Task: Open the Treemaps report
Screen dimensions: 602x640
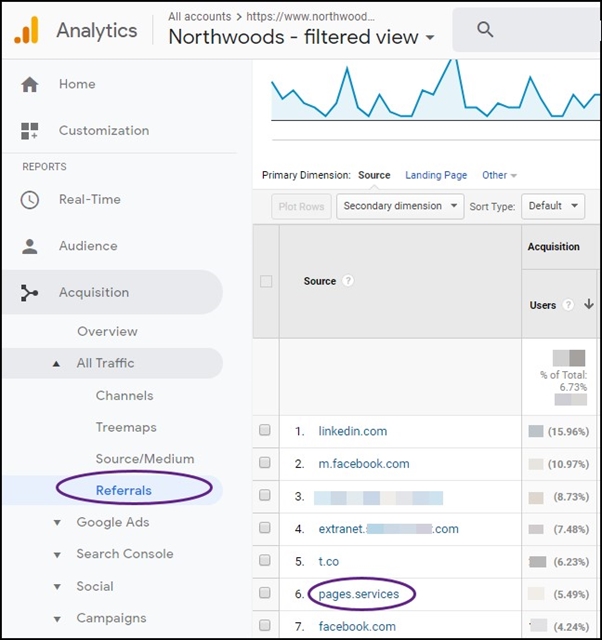Action: point(126,427)
